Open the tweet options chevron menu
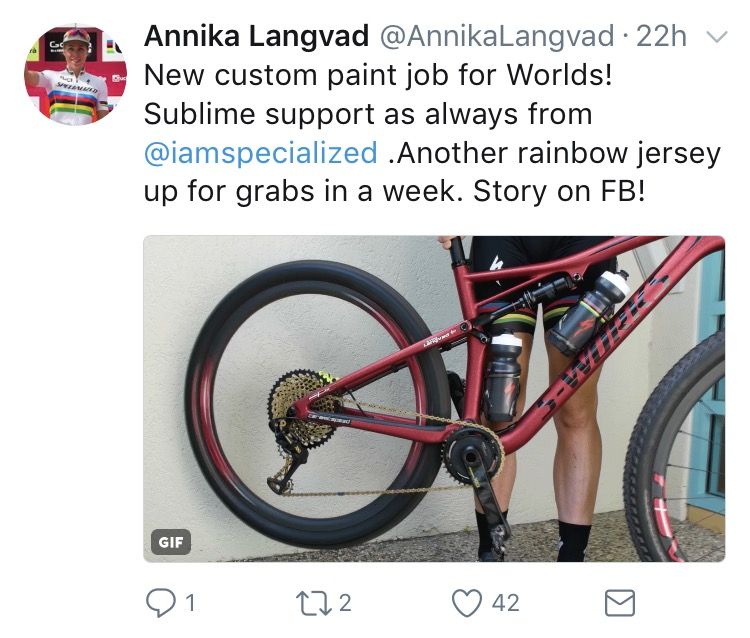Image resolution: width=750 pixels, height=638 pixels. click(717, 37)
